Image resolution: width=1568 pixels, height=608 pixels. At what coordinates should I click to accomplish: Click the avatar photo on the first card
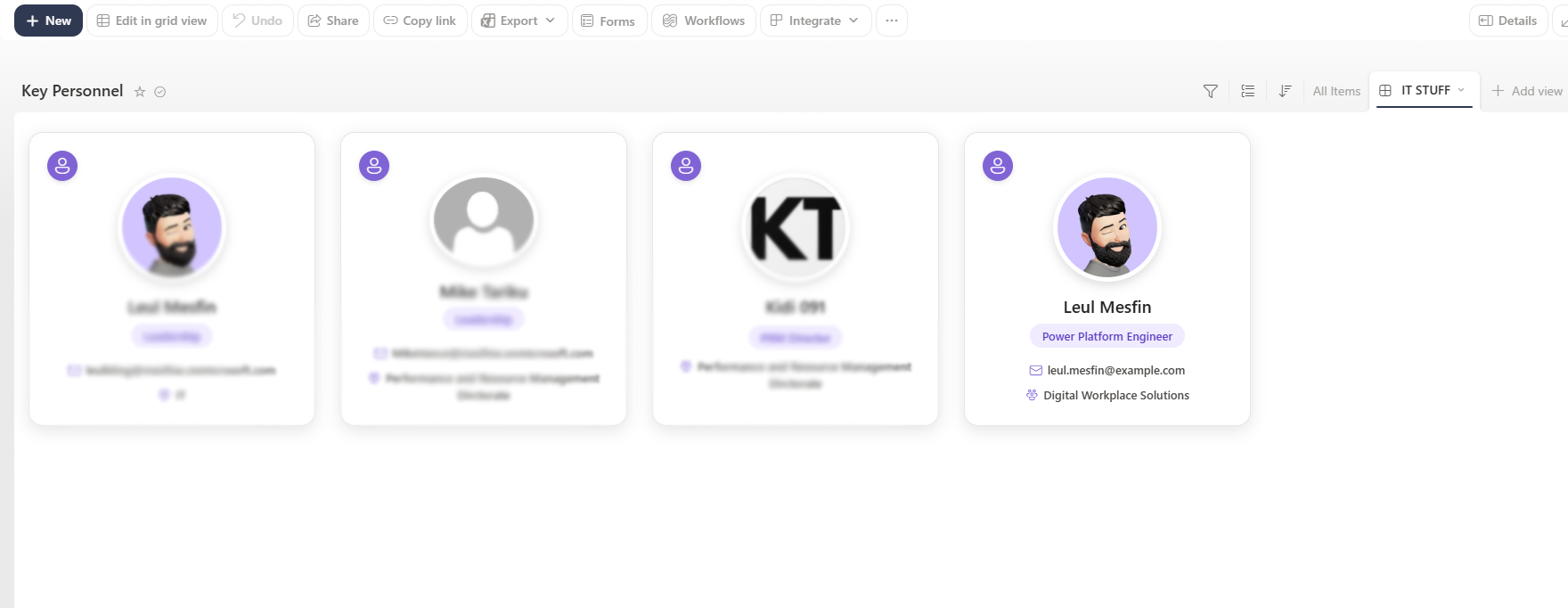pyautogui.click(x=172, y=227)
